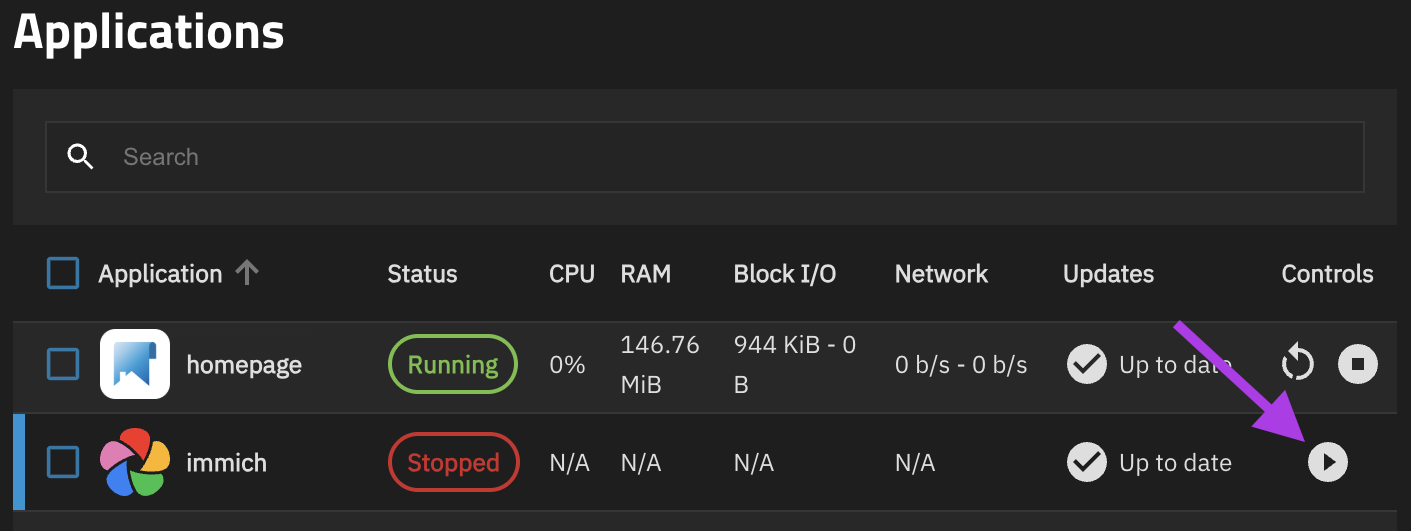Check the homepage row checkbox
1411x531 pixels.
[x=63, y=365]
